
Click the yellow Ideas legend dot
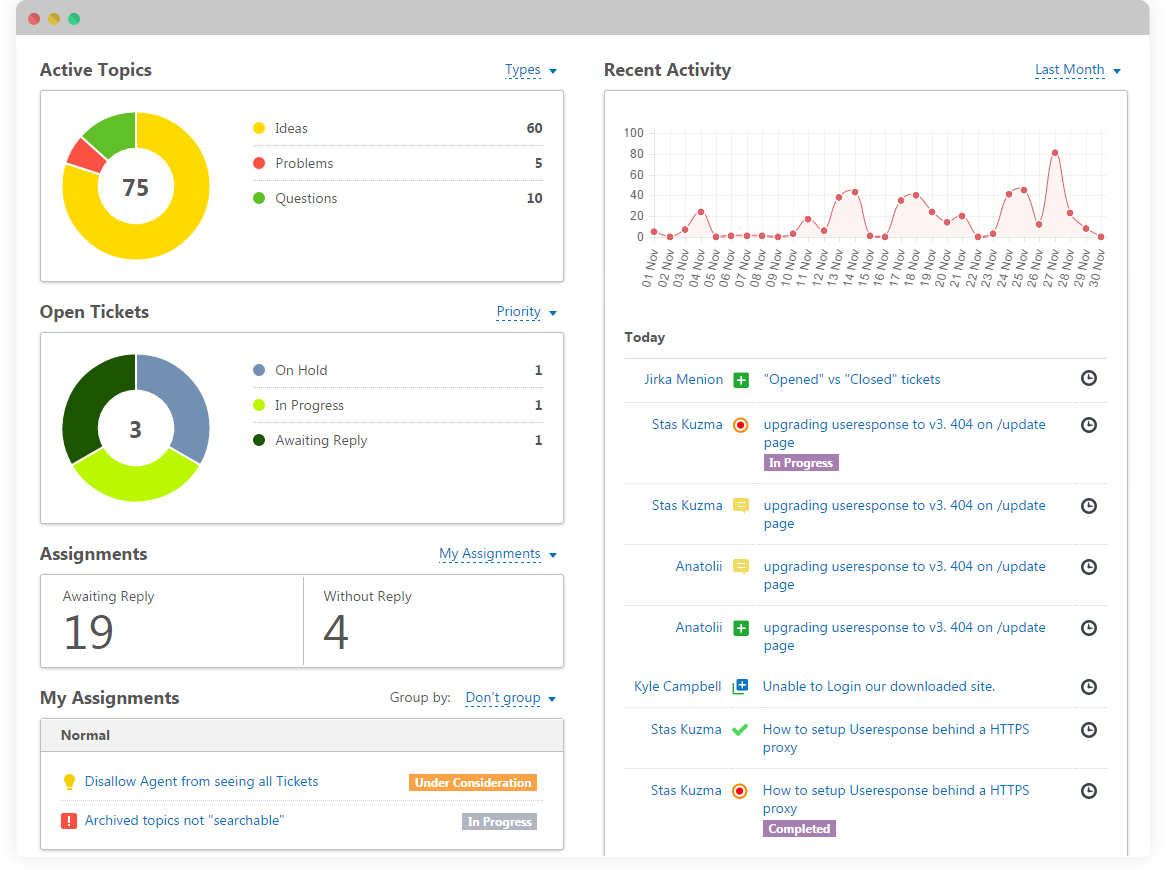point(259,129)
